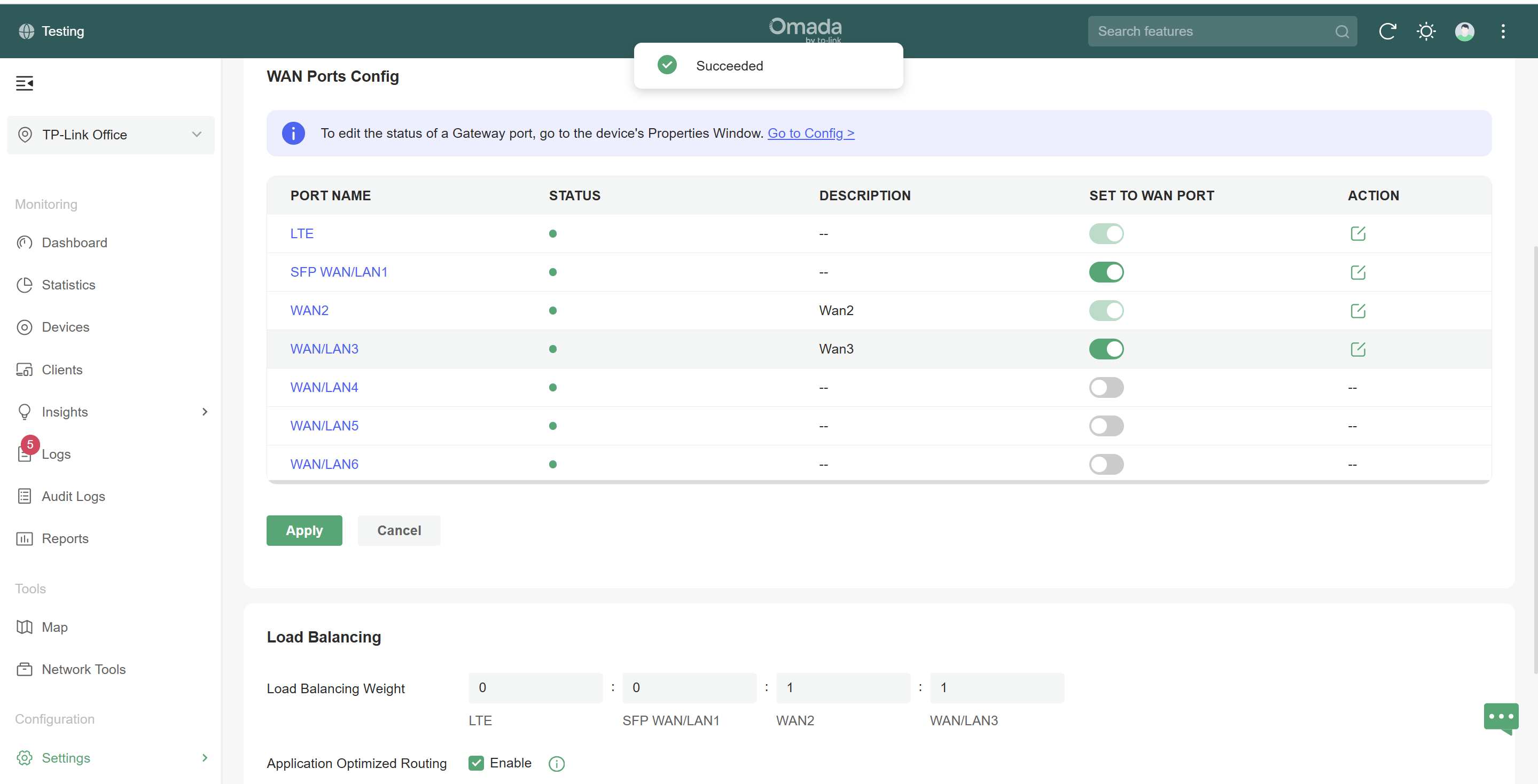The width and height of the screenshot is (1538, 784).
Task: Collapse the sidebar menu icon
Action: pos(25,83)
